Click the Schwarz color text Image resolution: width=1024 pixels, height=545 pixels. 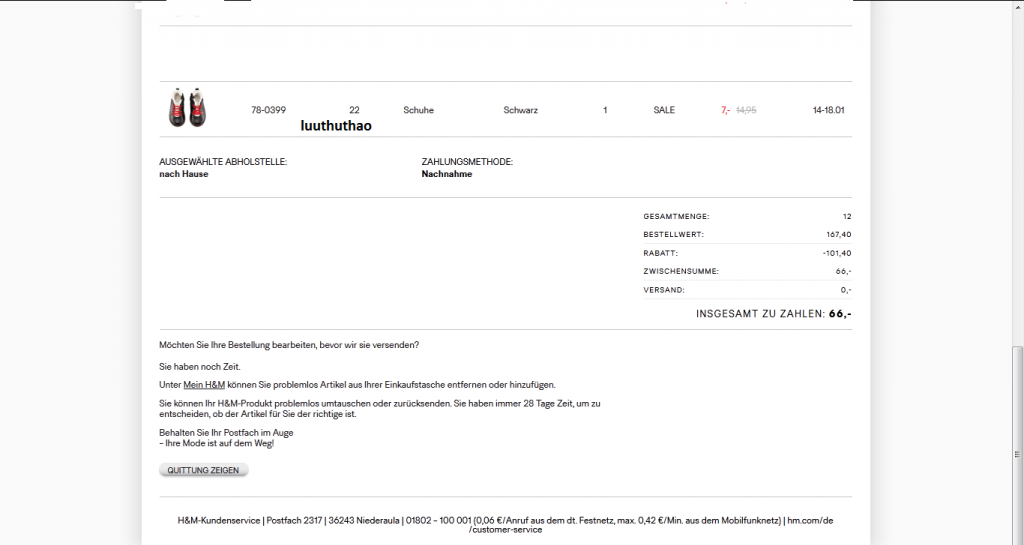tap(520, 110)
